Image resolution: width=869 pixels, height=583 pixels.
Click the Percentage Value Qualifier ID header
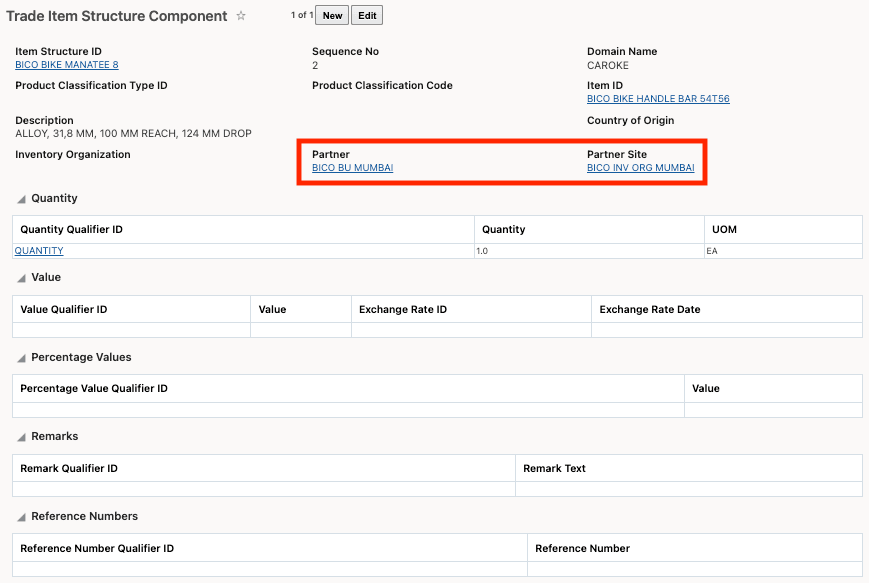tap(94, 389)
